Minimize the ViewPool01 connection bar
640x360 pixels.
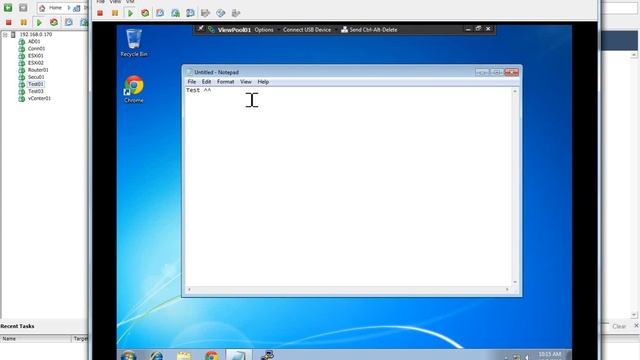(x=468, y=29)
